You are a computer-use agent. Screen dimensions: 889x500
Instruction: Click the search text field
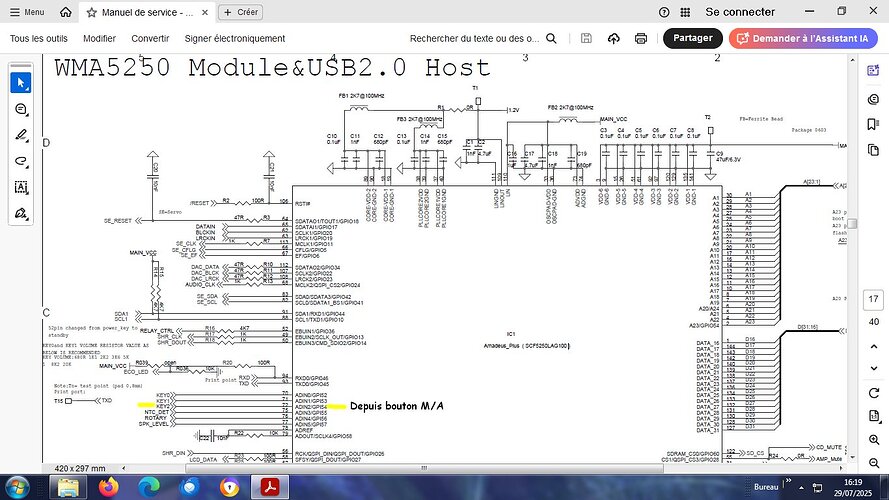(x=474, y=39)
